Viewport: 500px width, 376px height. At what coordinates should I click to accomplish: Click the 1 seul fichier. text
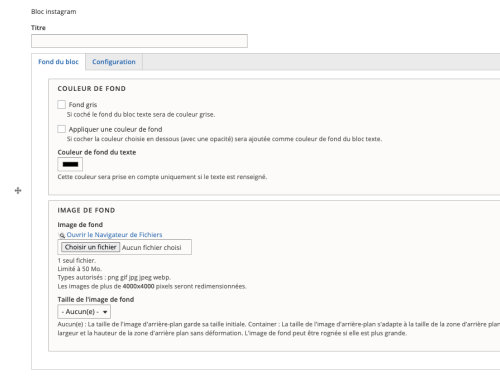click(x=77, y=260)
